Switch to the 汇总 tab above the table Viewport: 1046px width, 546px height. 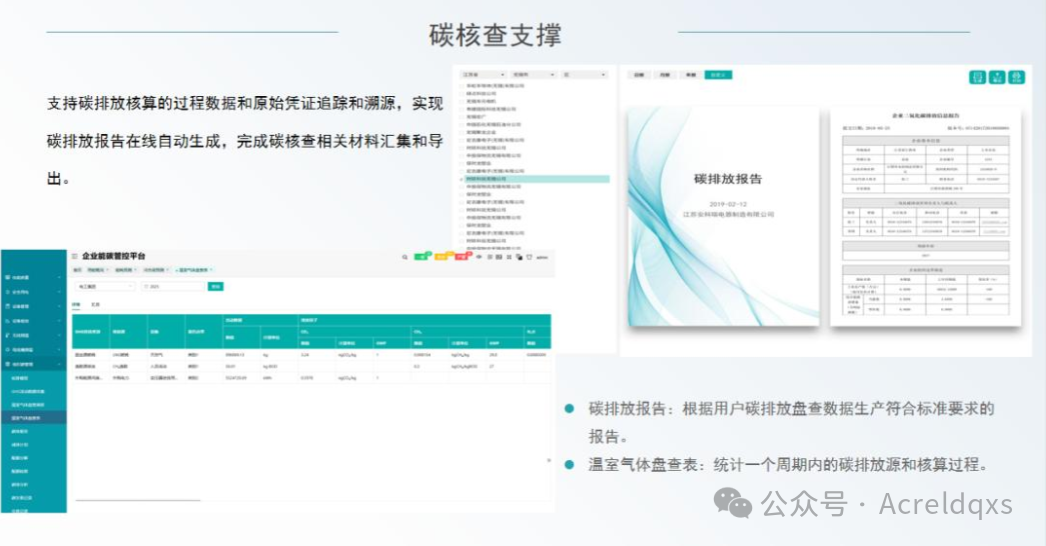[95, 304]
